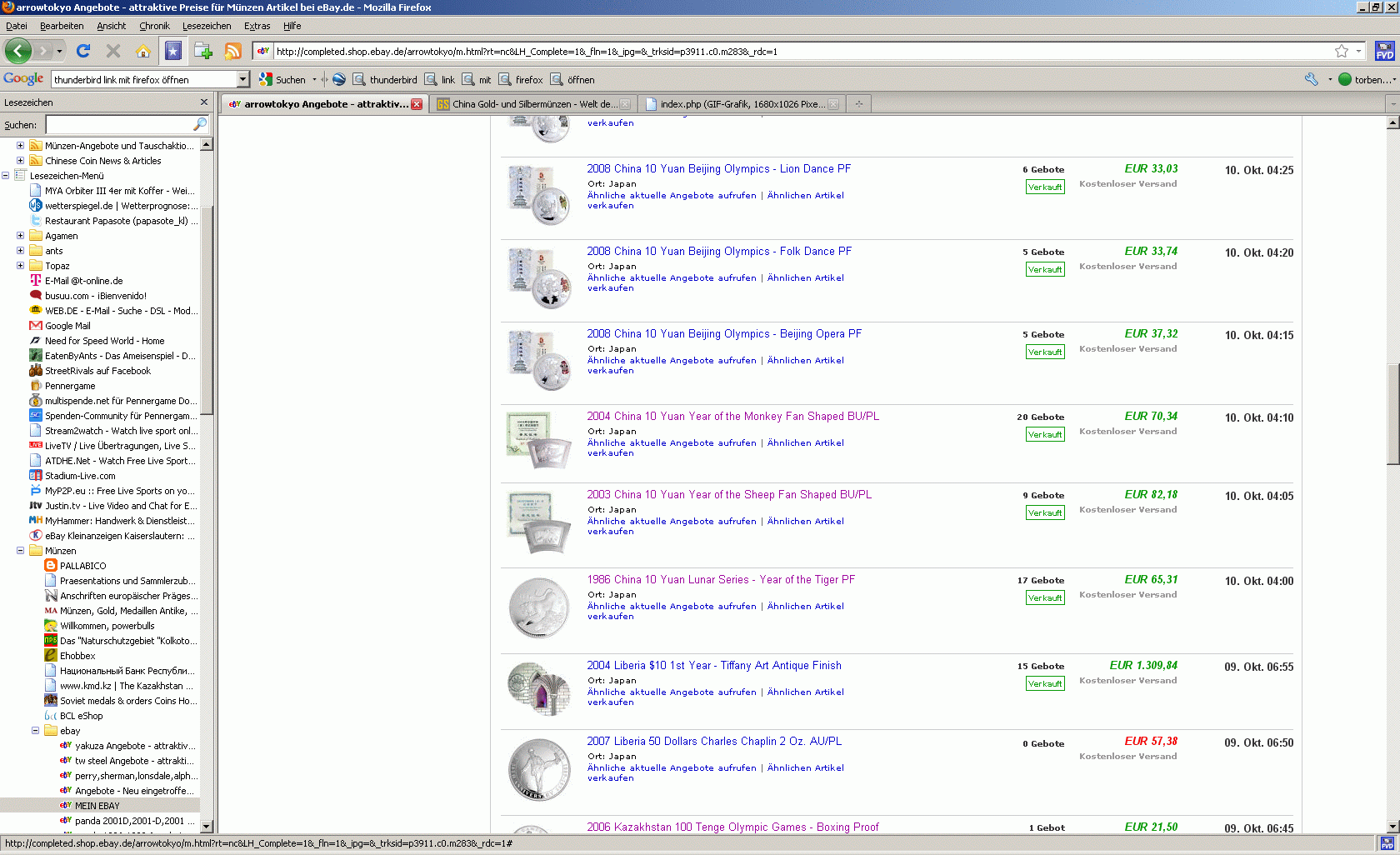Star this page in the address bar
This screenshot has width=1400, height=855.
coord(1341,52)
